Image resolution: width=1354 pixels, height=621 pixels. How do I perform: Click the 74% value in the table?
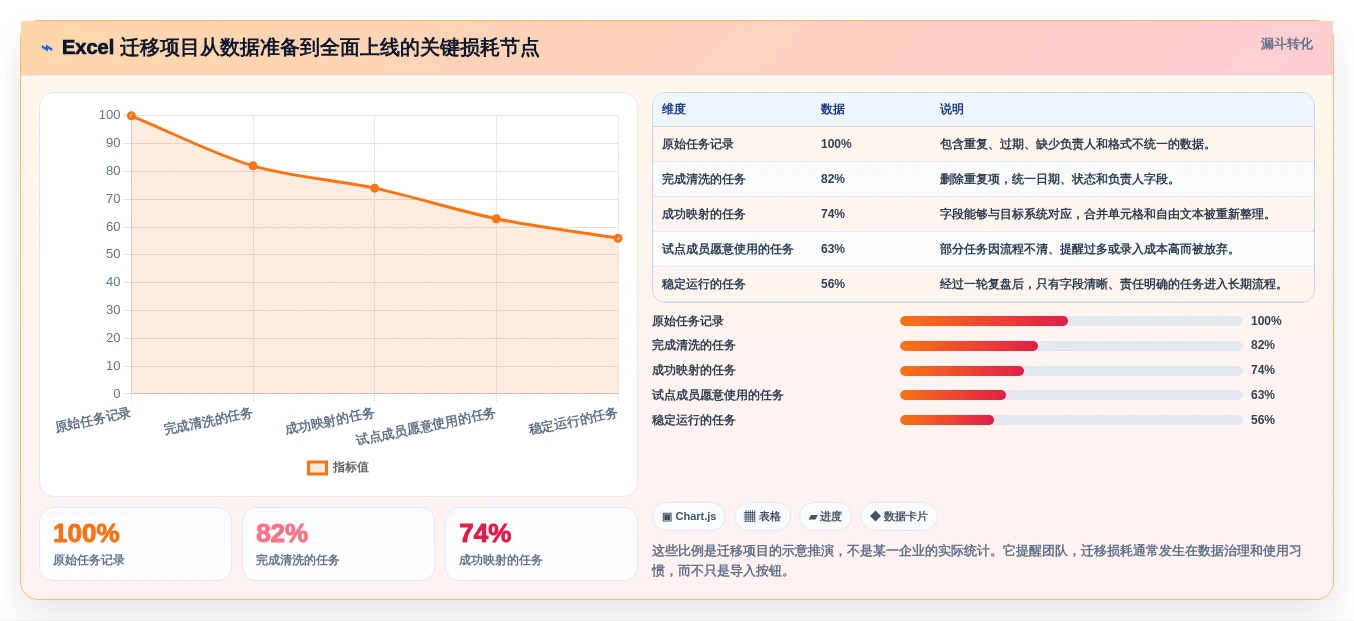833,214
